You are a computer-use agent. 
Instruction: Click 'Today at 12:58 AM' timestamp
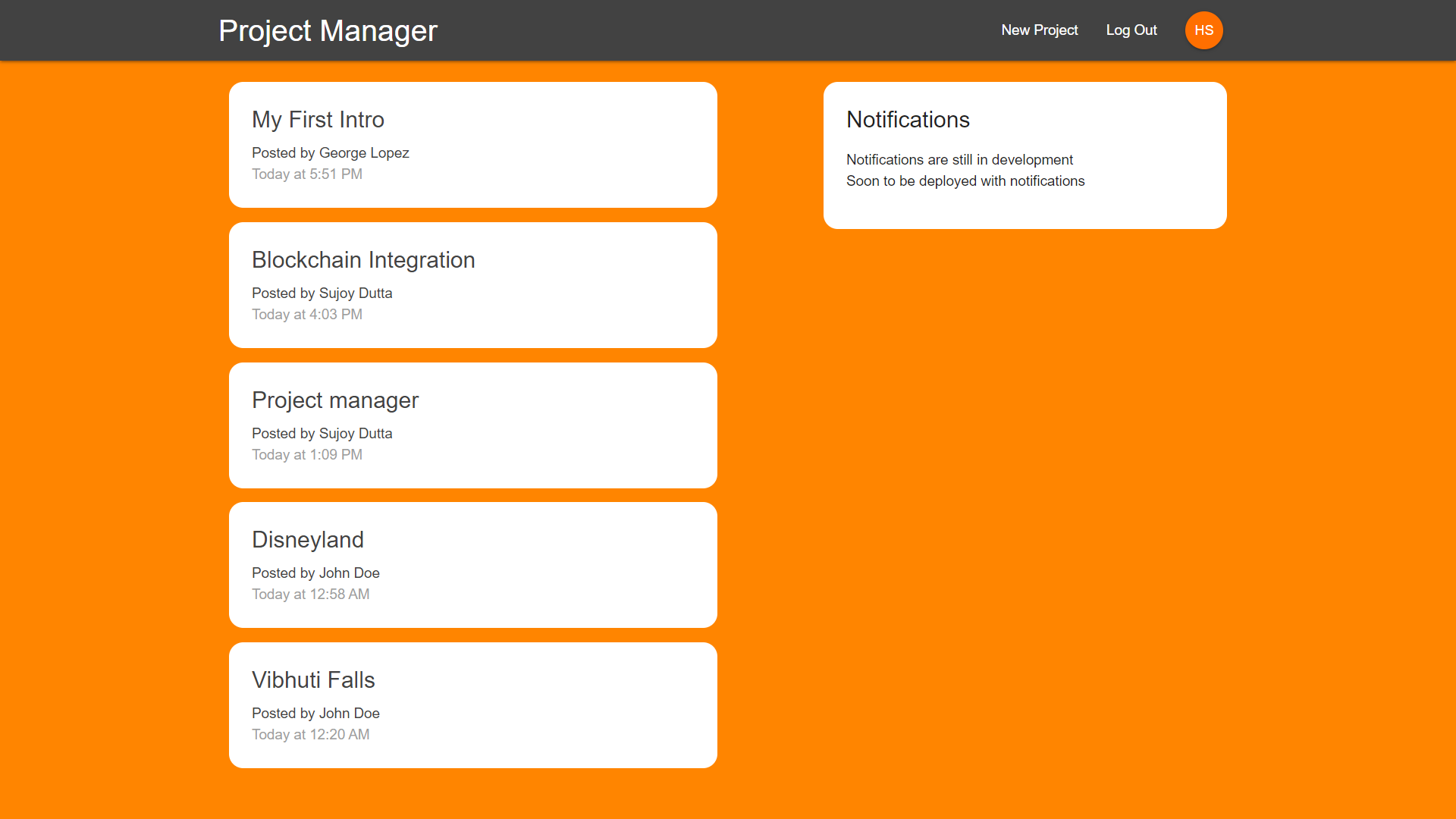[310, 595]
